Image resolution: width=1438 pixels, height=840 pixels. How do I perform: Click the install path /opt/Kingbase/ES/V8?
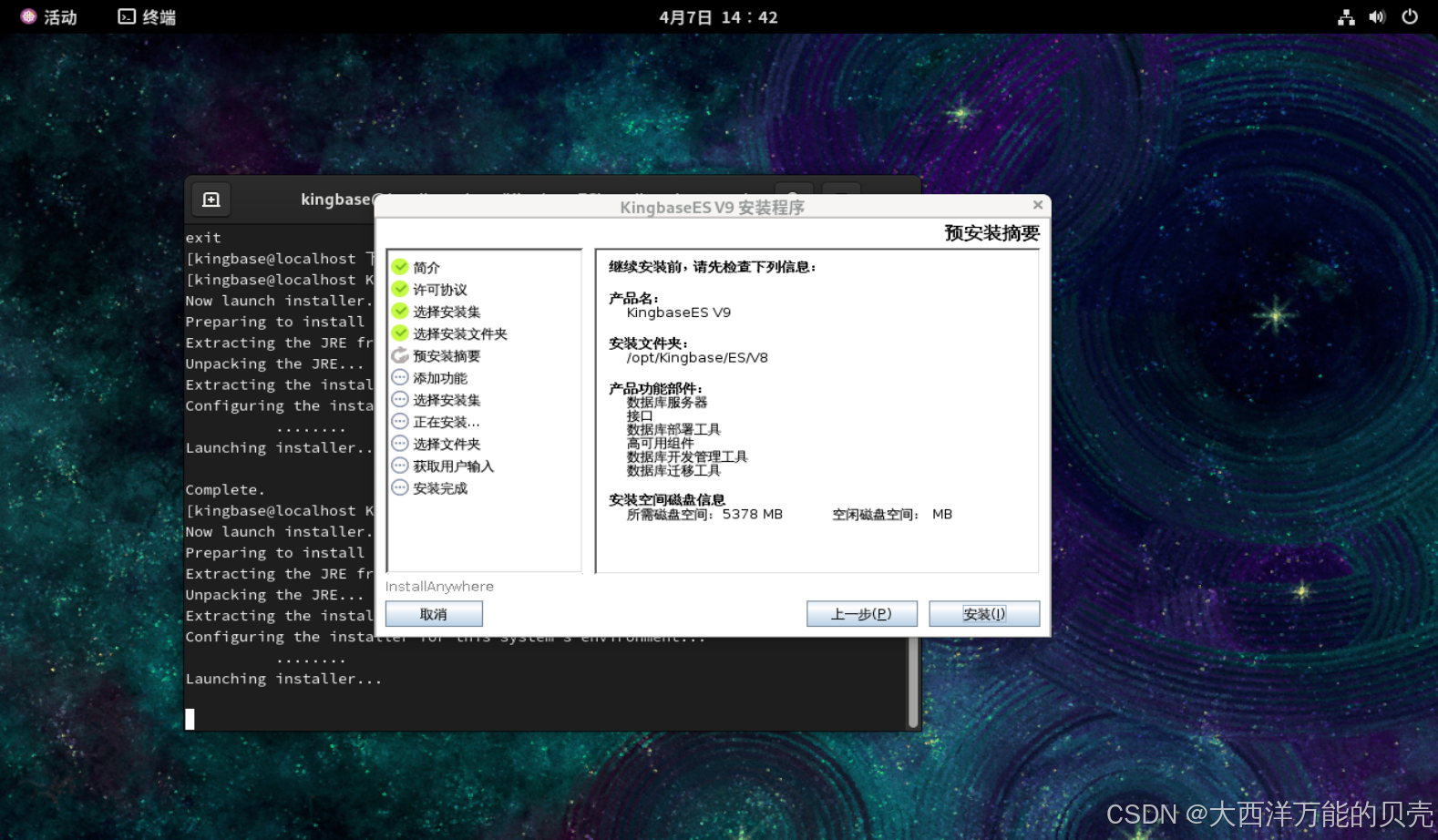point(697,357)
